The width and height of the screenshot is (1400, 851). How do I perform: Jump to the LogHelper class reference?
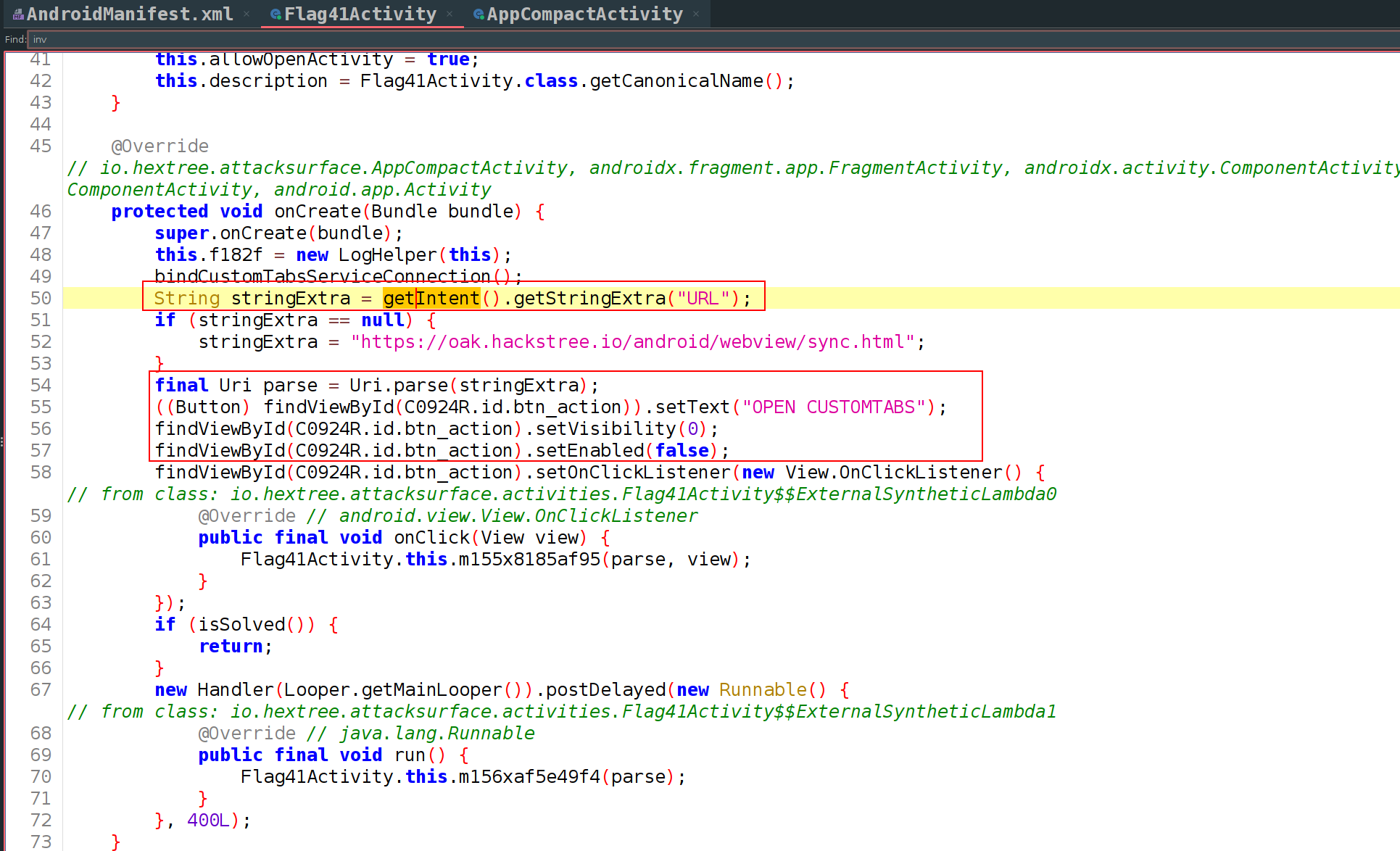[387, 254]
